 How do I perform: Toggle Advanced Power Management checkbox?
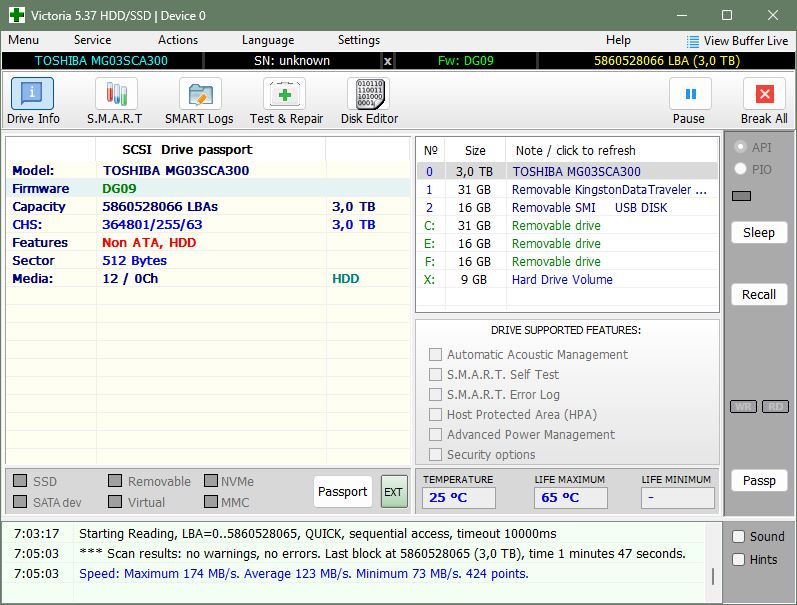pyautogui.click(x=435, y=434)
